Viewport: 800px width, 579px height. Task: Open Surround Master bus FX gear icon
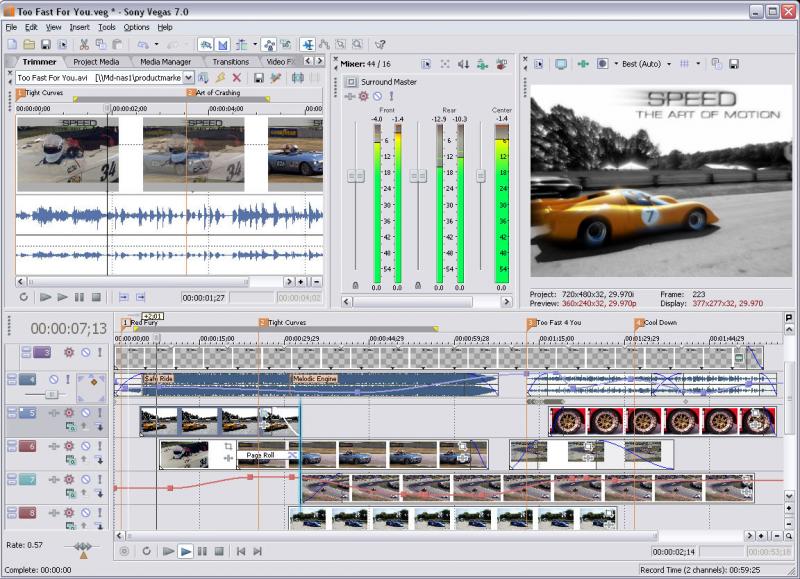click(x=363, y=96)
